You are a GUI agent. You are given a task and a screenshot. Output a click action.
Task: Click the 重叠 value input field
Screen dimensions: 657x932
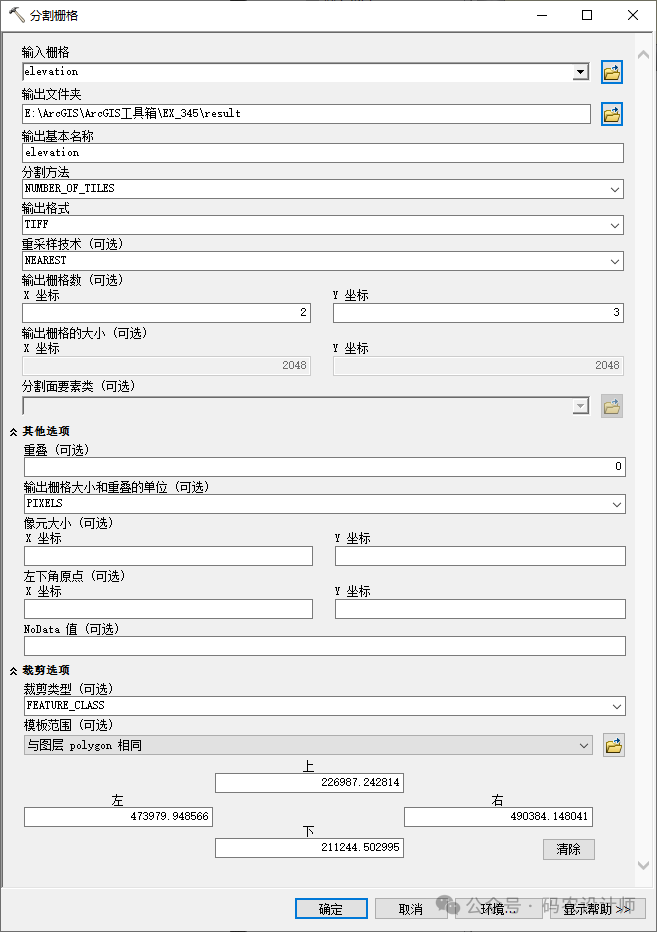[x=324, y=467]
